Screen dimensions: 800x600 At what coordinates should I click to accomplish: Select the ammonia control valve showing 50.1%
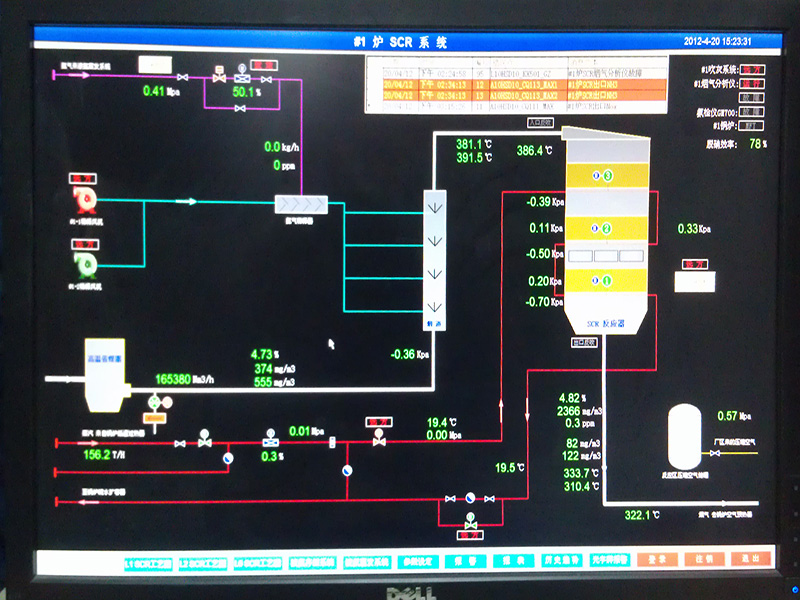point(241,76)
